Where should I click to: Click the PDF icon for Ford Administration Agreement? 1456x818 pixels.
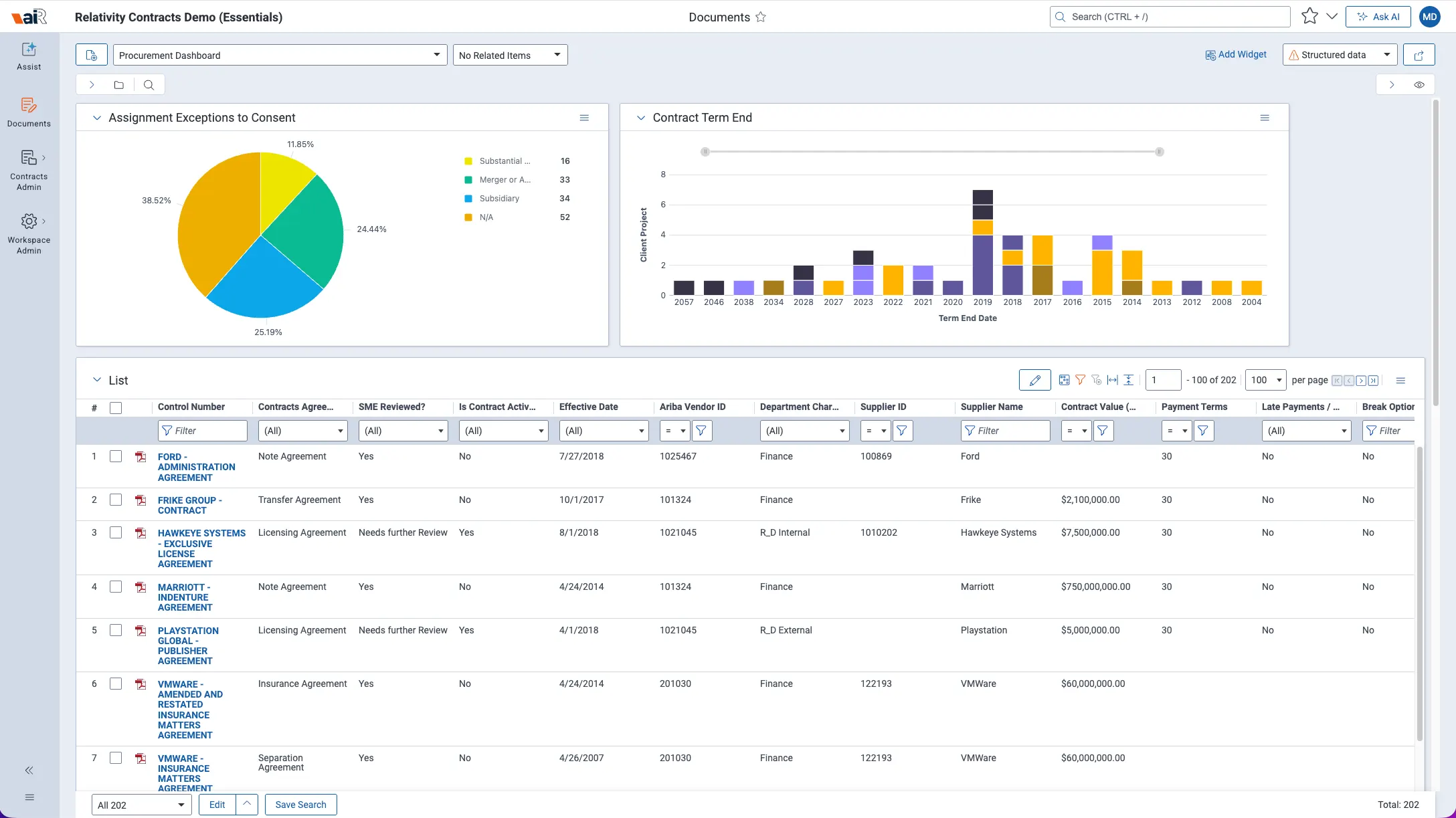click(141, 457)
